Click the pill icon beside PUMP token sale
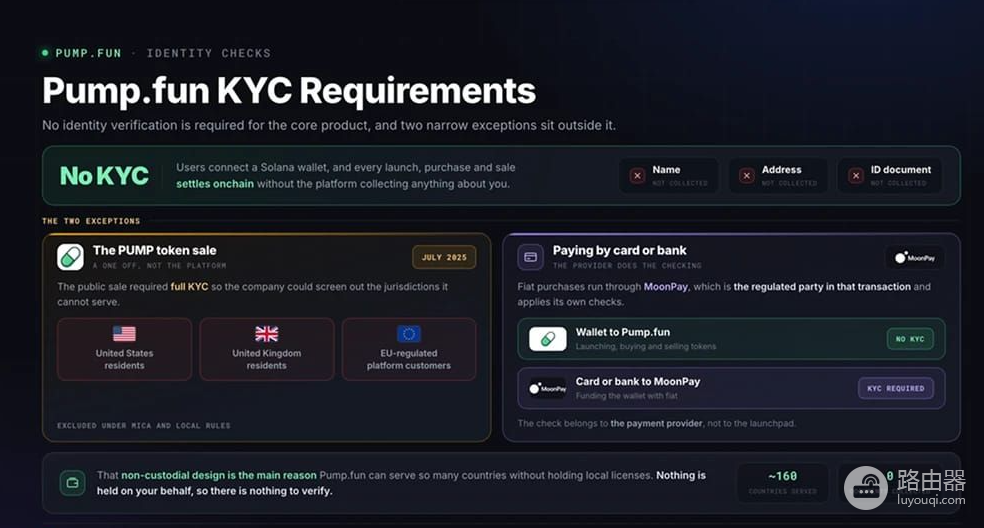This screenshot has width=984, height=528. coord(70,257)
